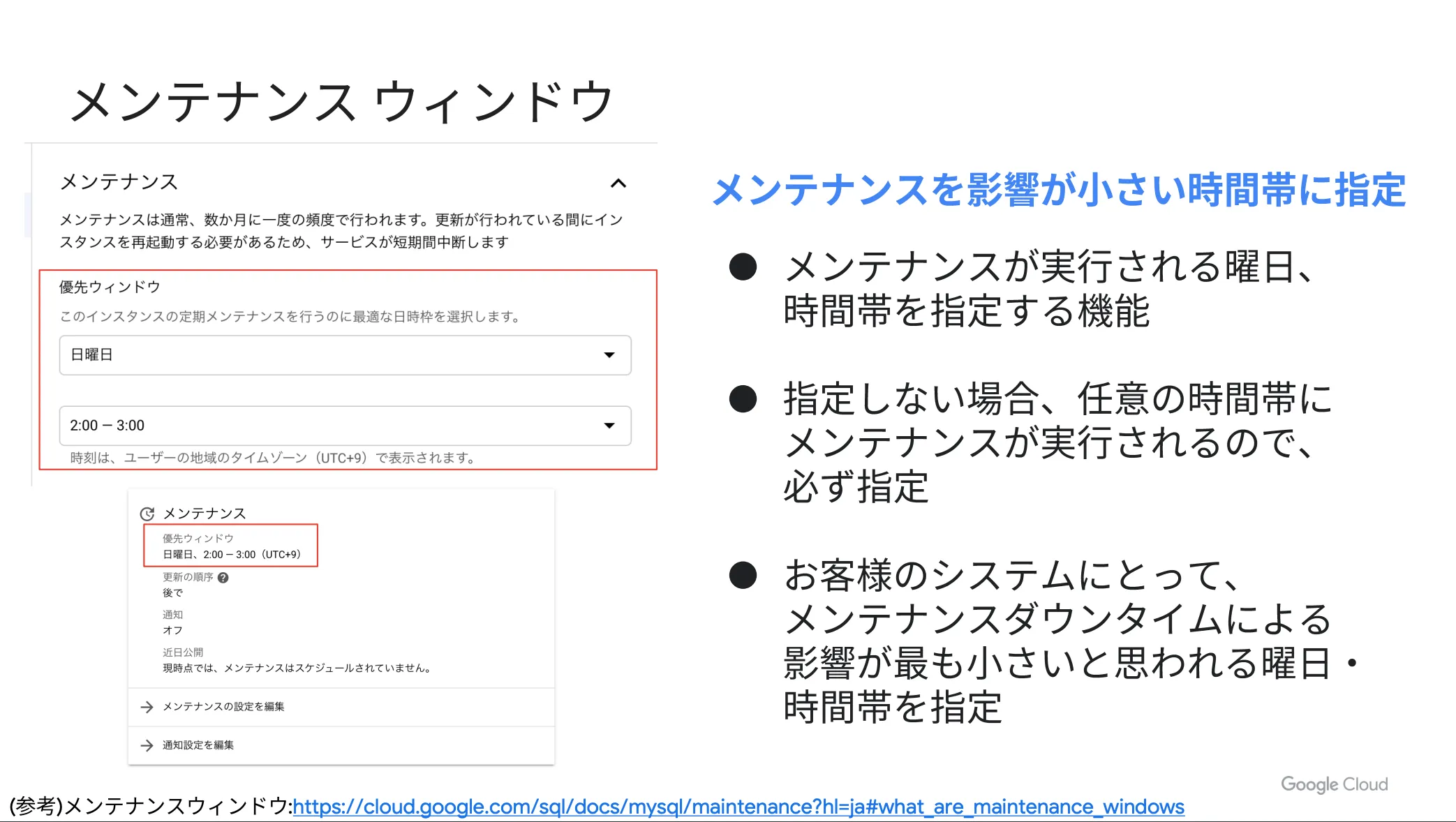Click the arrow icon beside 通知設定を編集
This screenshot has width=1456, height=822.
(147, 745)
